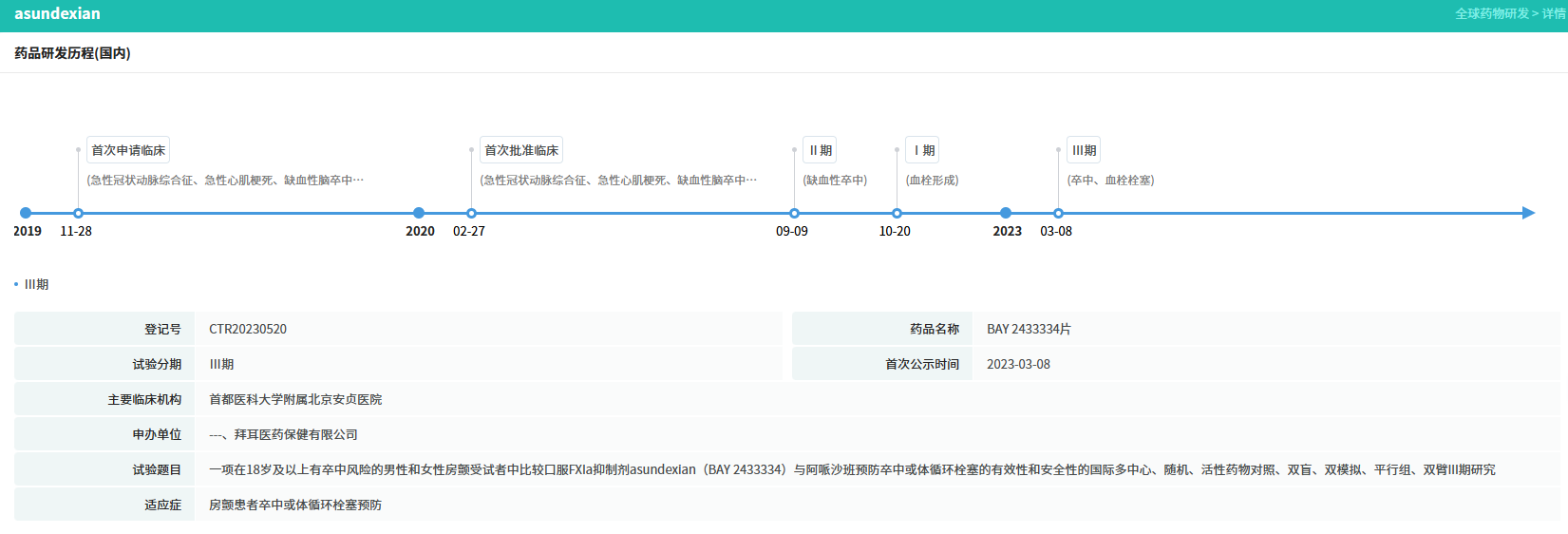Click the 2019 year dot on timeline
Image resolution: width=1568 pixels, height=534 pixels.
26,214
